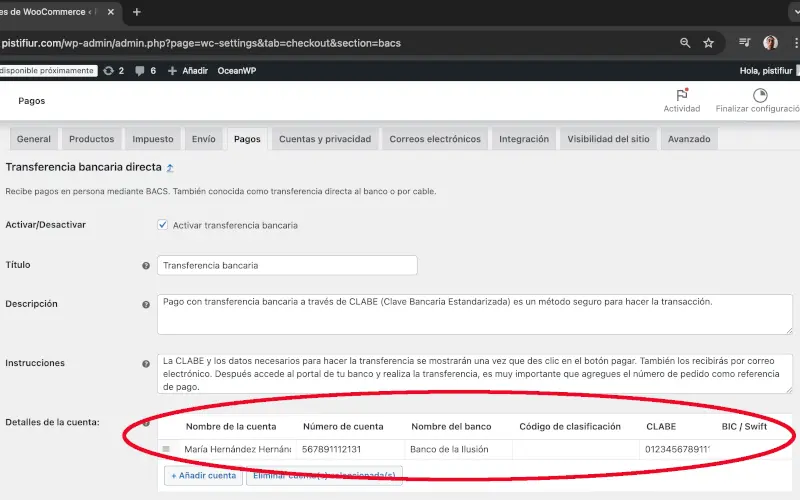Image resolution: width=800 pixels, height=500 pixels.
Task: Click the Actividad flag icon
Action: pos(681,96)
